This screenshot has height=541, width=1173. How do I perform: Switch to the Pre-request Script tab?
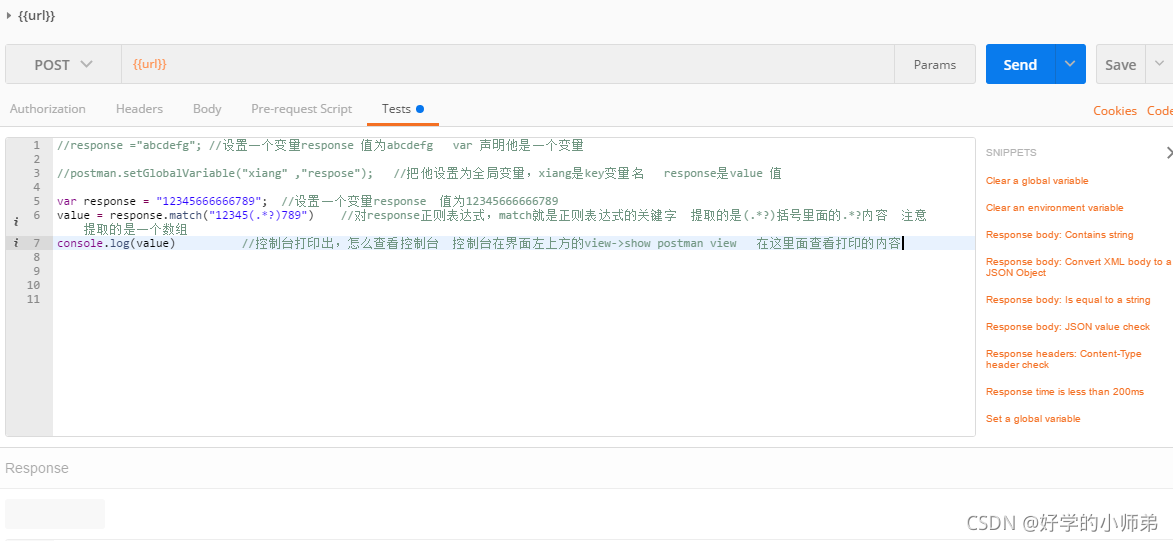[301, 109]
